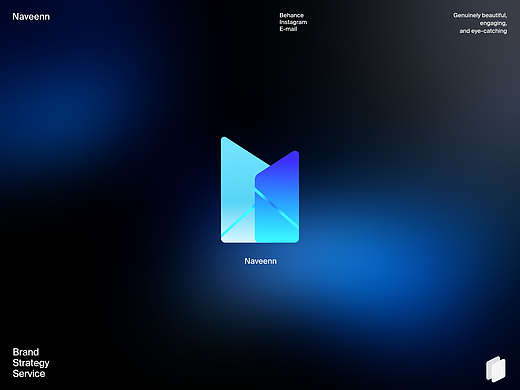The height and width of the screenshot is (390, 520).
Task: Click the Naveenn brand name in header
Action: pos(31,17)
